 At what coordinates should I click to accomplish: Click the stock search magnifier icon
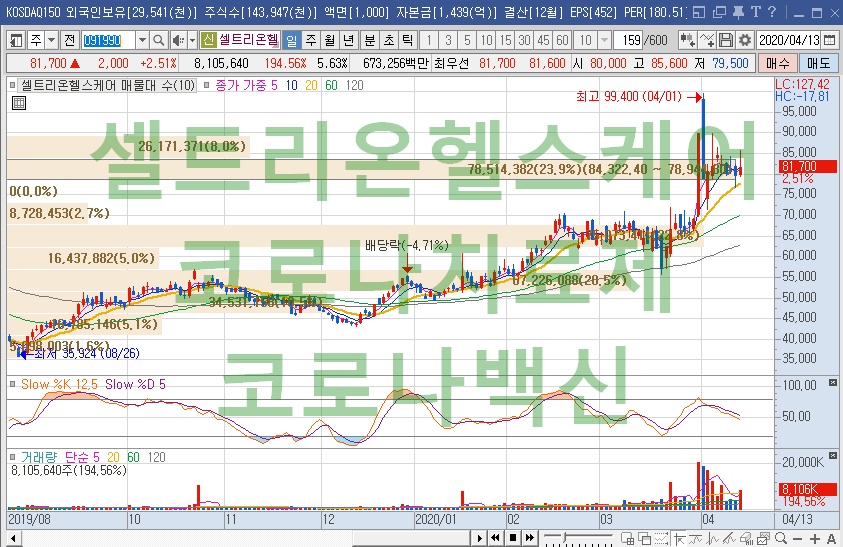point(158,40)
